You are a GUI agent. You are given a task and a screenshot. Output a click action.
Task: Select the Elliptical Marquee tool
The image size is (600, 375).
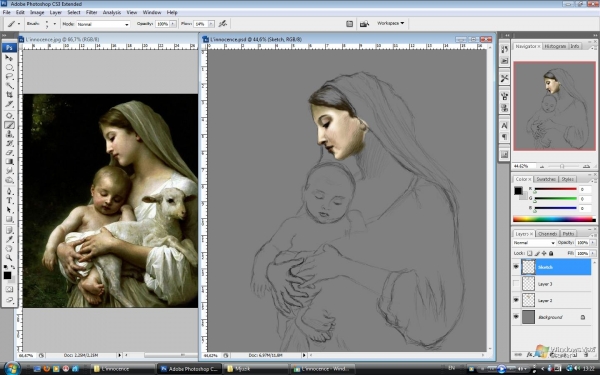pyautogui.click(x=9, y=67)
